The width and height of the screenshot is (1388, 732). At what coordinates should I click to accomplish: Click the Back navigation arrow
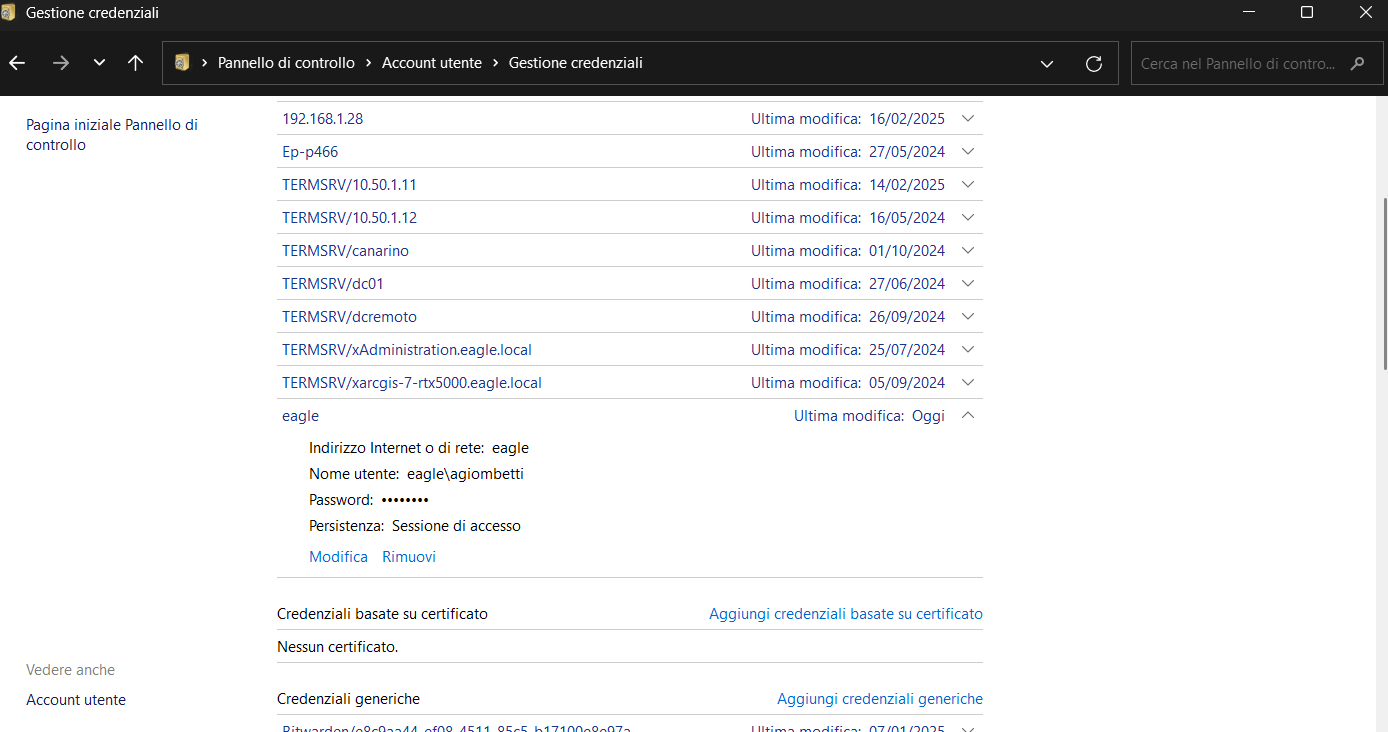tap(17, 63)
